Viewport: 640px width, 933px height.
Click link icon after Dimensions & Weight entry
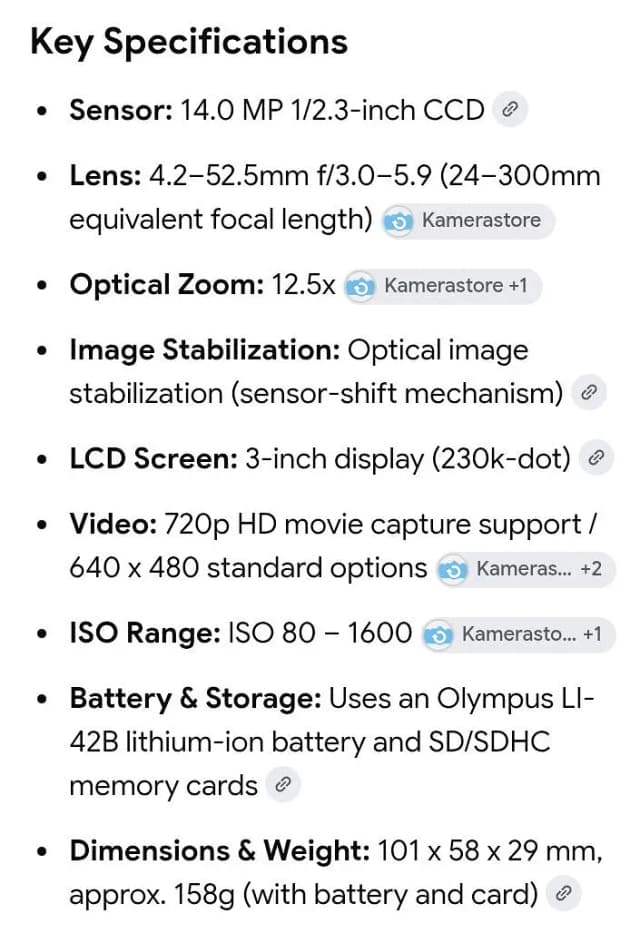click(563, 893)
